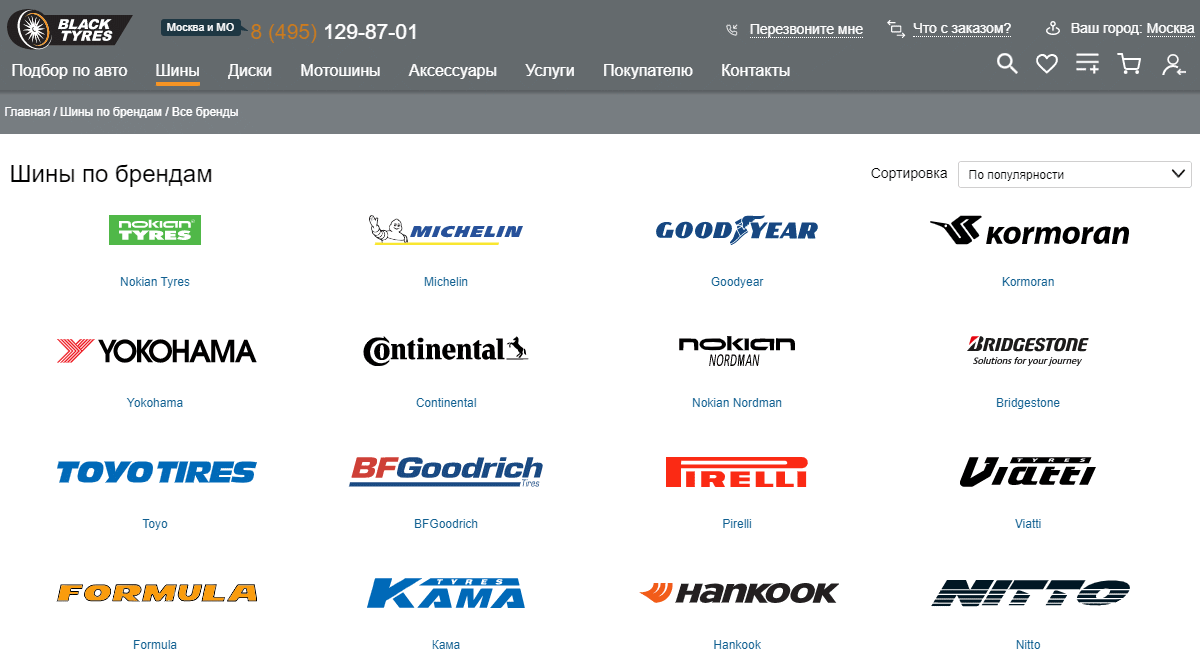Click the Что с заказом? link
Image resolution: width=1200 pixels, height=658 pixels.
pyautogui.click(x=962, y=28)
